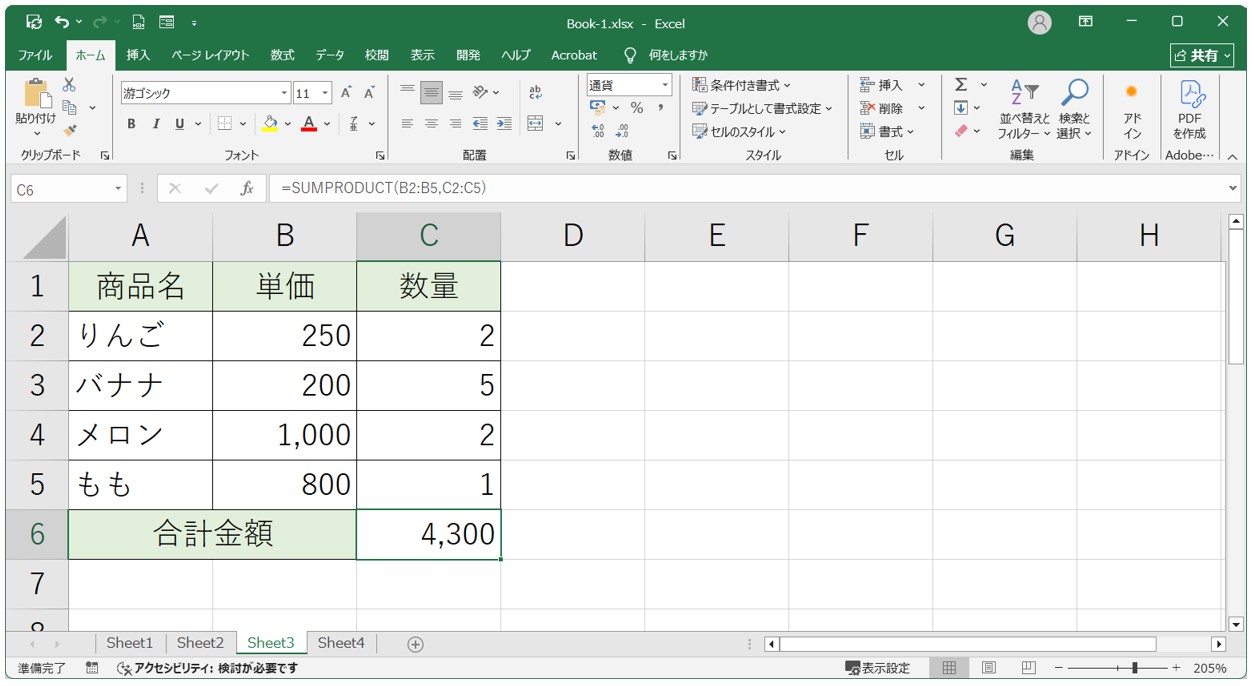
Task: Decrease font size with smaller A icon
Action: pos(369,93)
